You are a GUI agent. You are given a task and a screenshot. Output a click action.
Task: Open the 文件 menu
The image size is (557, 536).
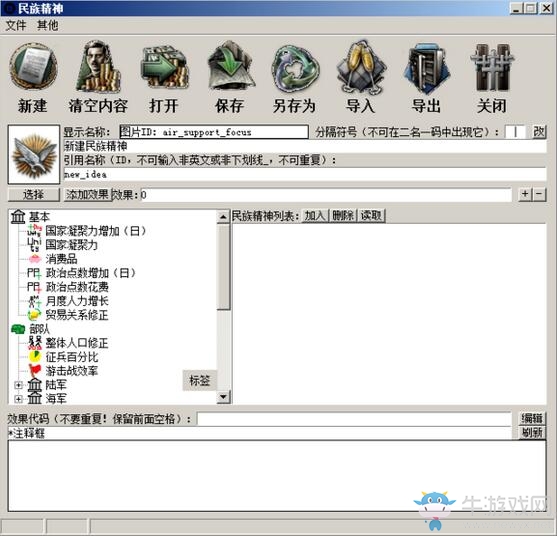[16, 25]
